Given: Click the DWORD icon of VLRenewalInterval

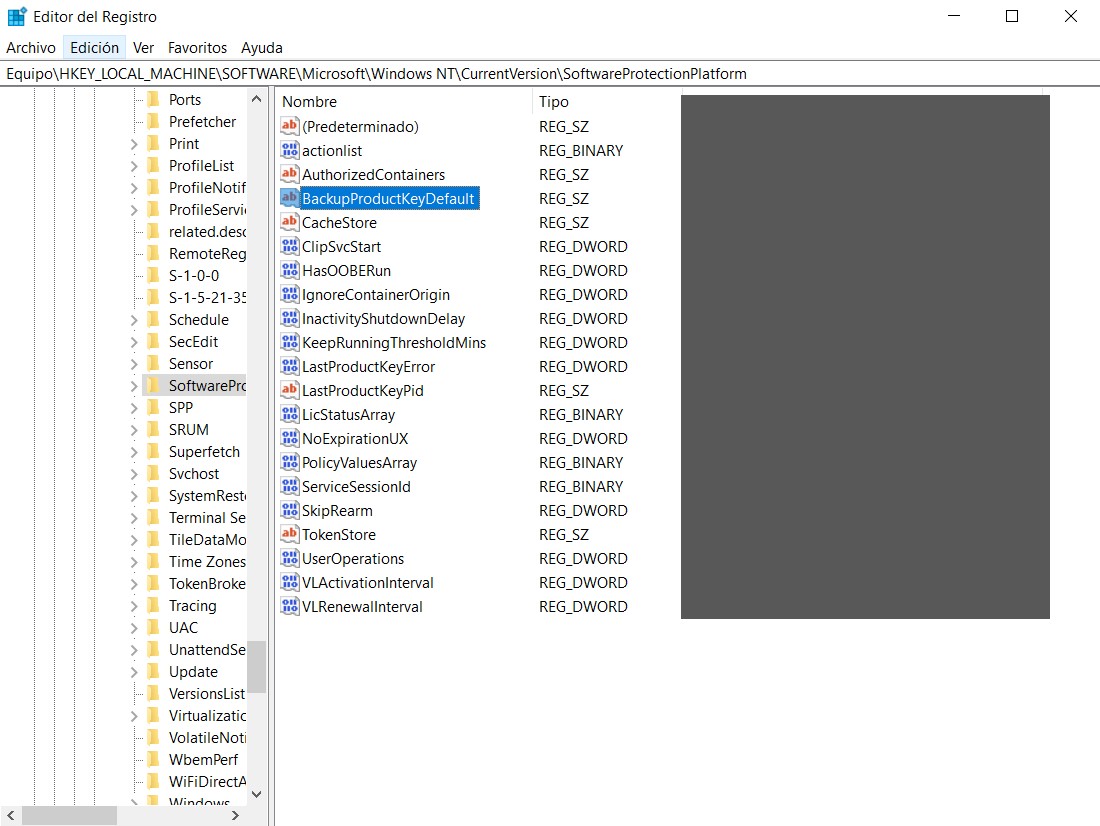Looking at the screenshot, I should point(290,606).
